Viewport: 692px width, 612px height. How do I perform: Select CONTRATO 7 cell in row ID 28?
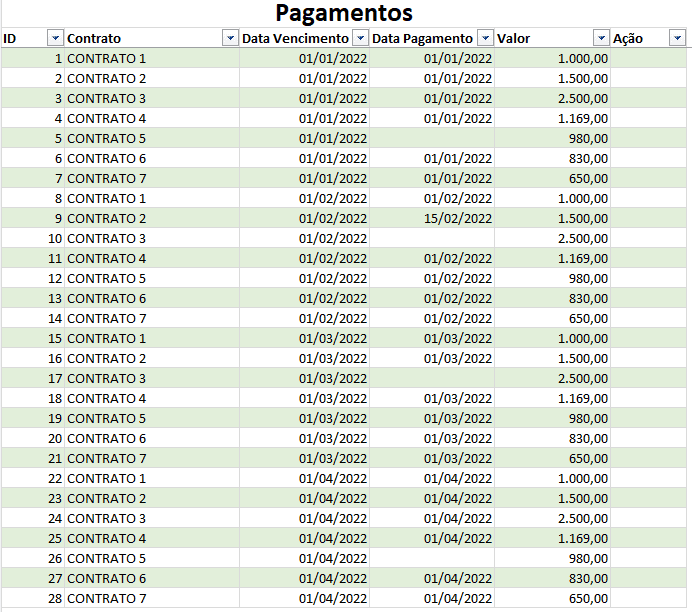tap(152, 598)
